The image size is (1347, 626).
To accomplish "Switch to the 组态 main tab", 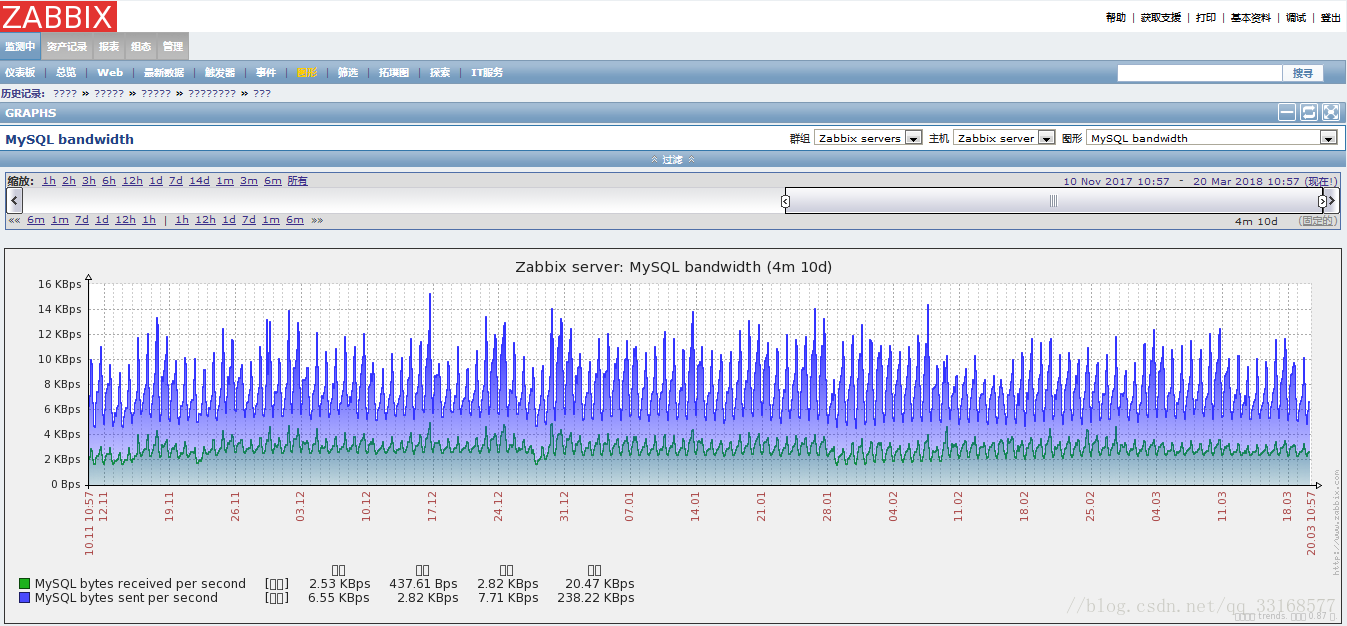I will click(141, 46).
